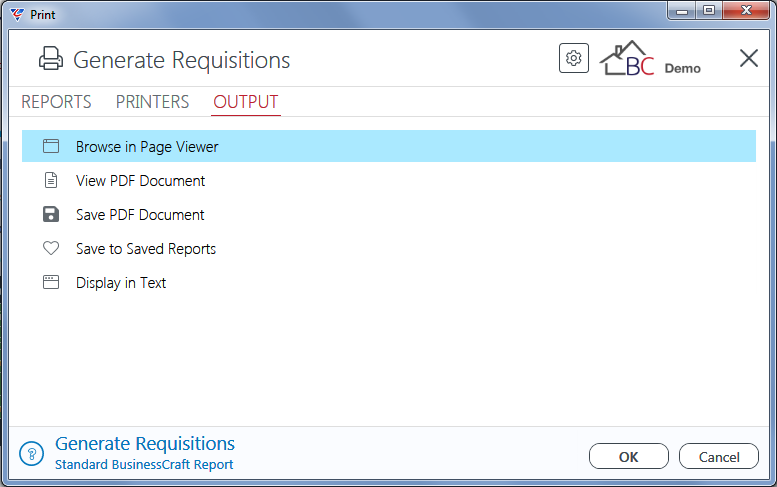Viewport: 777px width, 487px height.
Task: Click the Browse in Page Viewer window icon
Action: pos(51,146)
